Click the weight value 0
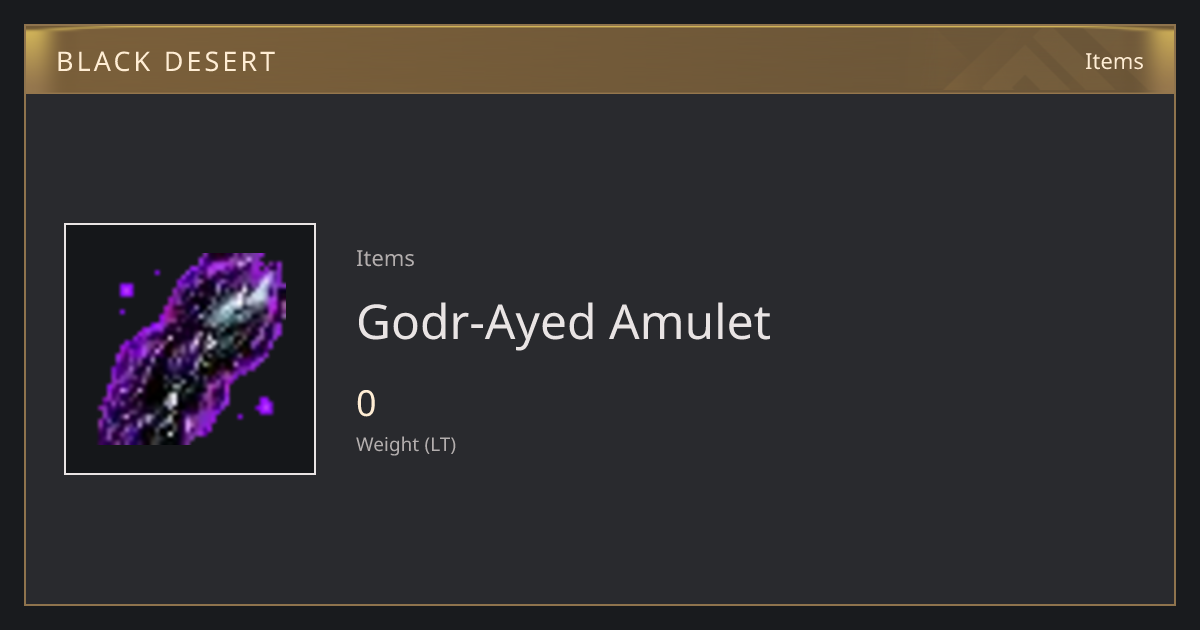Image resolution: width=1200 pixels, height=630 pixels. pos(366,404)
